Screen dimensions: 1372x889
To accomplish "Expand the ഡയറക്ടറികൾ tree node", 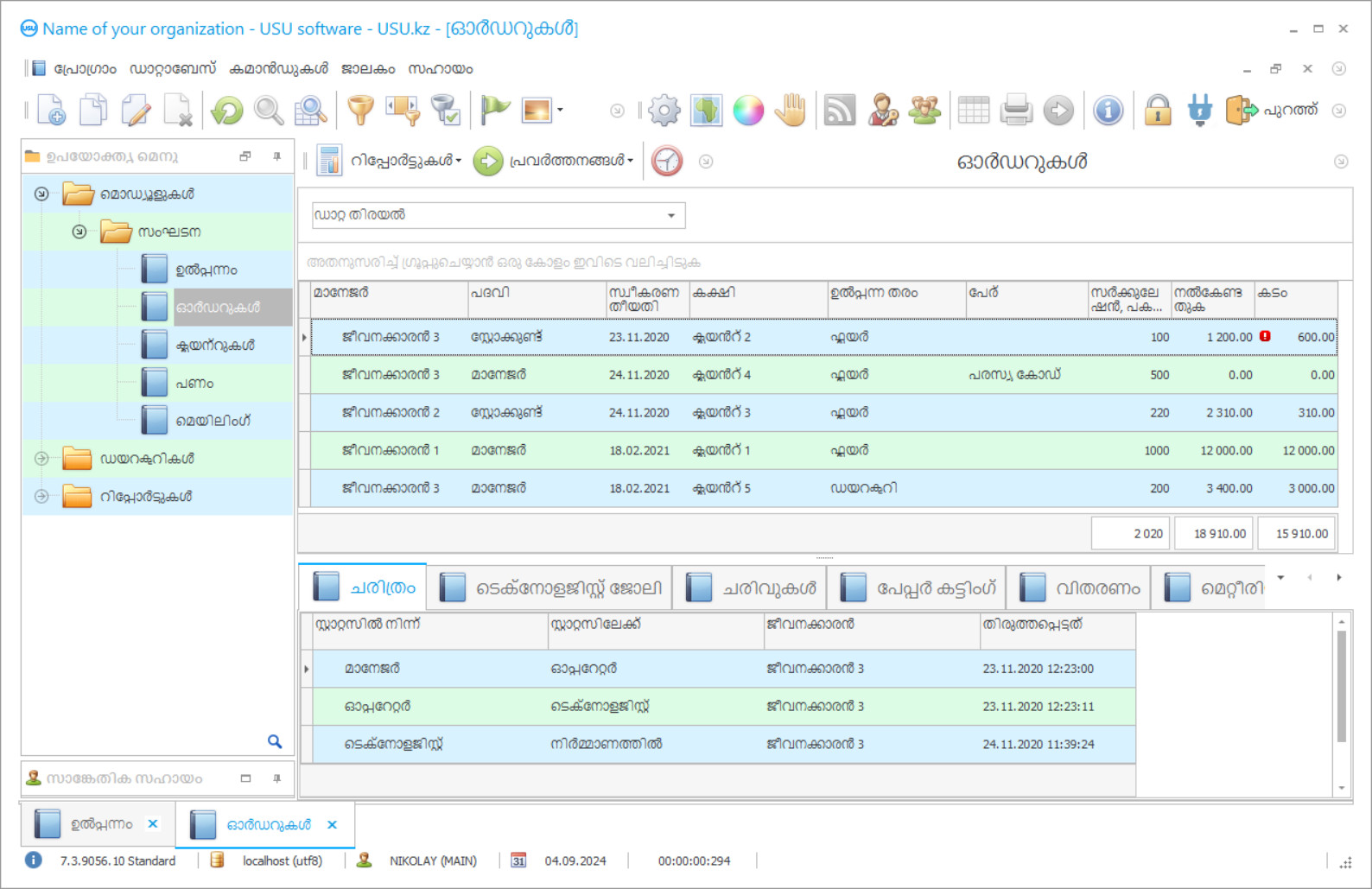I will [41, 459].
